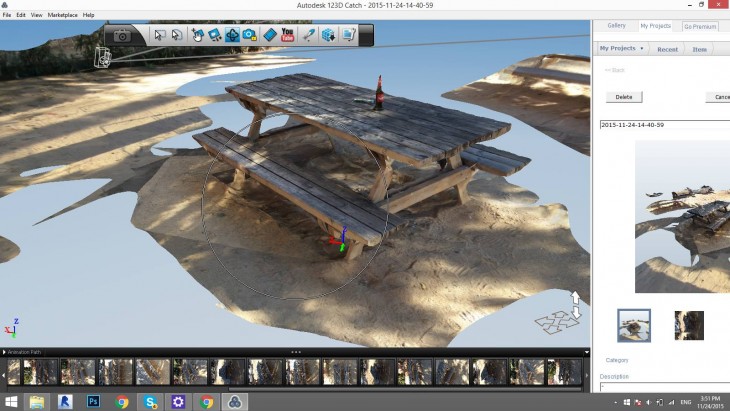Image resolution: width=730 pixels, height=411 pixels.
Task: Choose the lasso selection tool
Action: coord(177,35)
